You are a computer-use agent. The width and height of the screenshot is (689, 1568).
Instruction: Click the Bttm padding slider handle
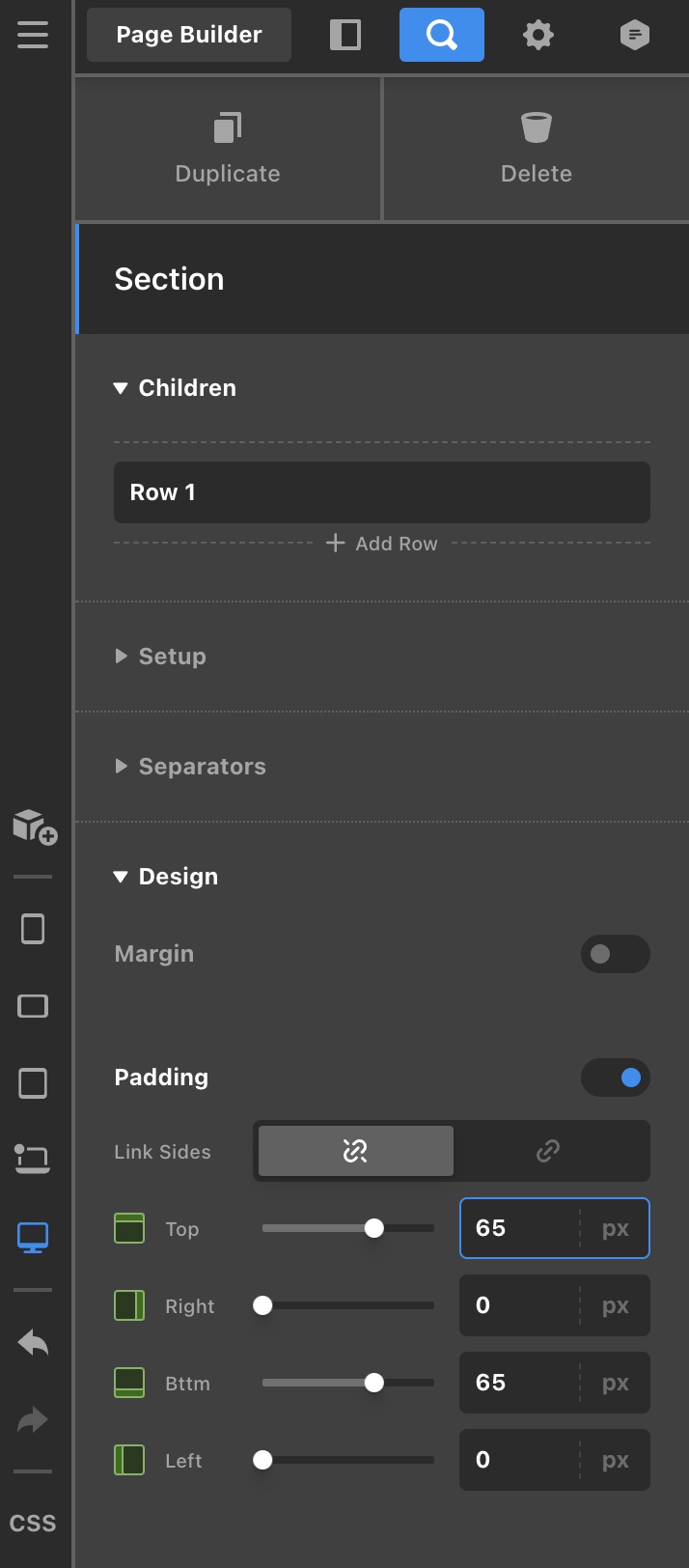pyautogui.click(x=374, y=1383)
